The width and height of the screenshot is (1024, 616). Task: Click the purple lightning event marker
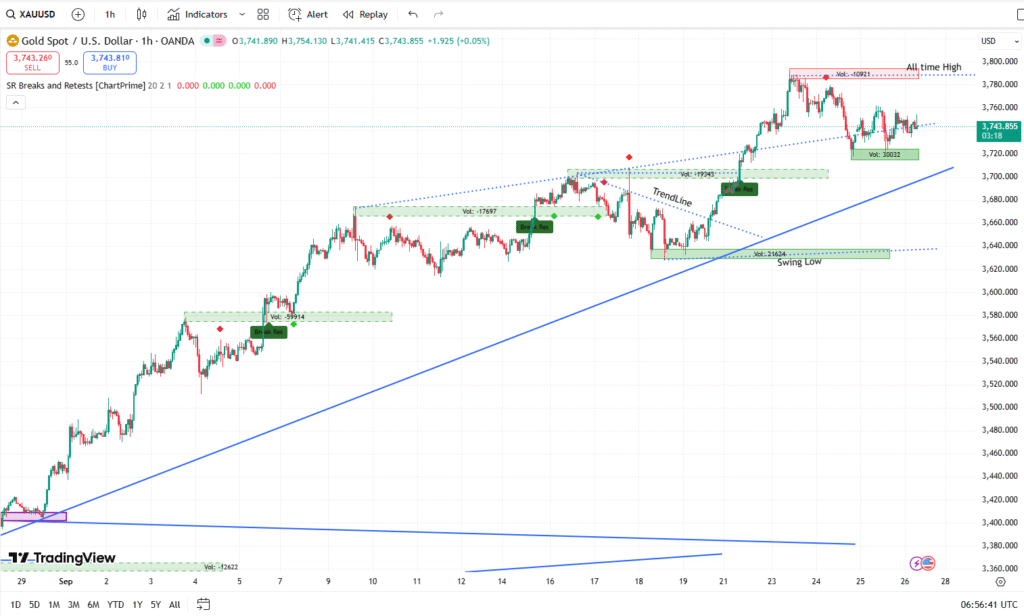pos(916,563)
